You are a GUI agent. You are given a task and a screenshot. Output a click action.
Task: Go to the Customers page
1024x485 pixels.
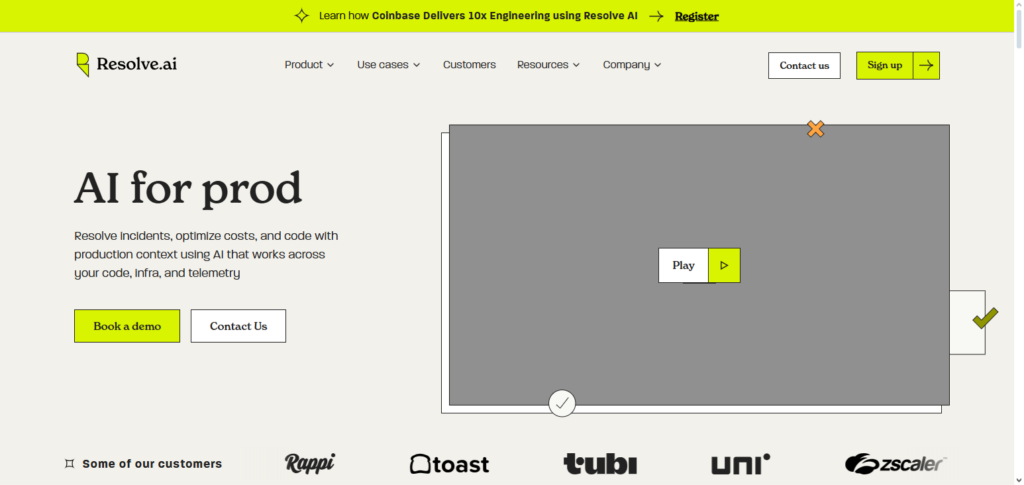tap(469, 65)
